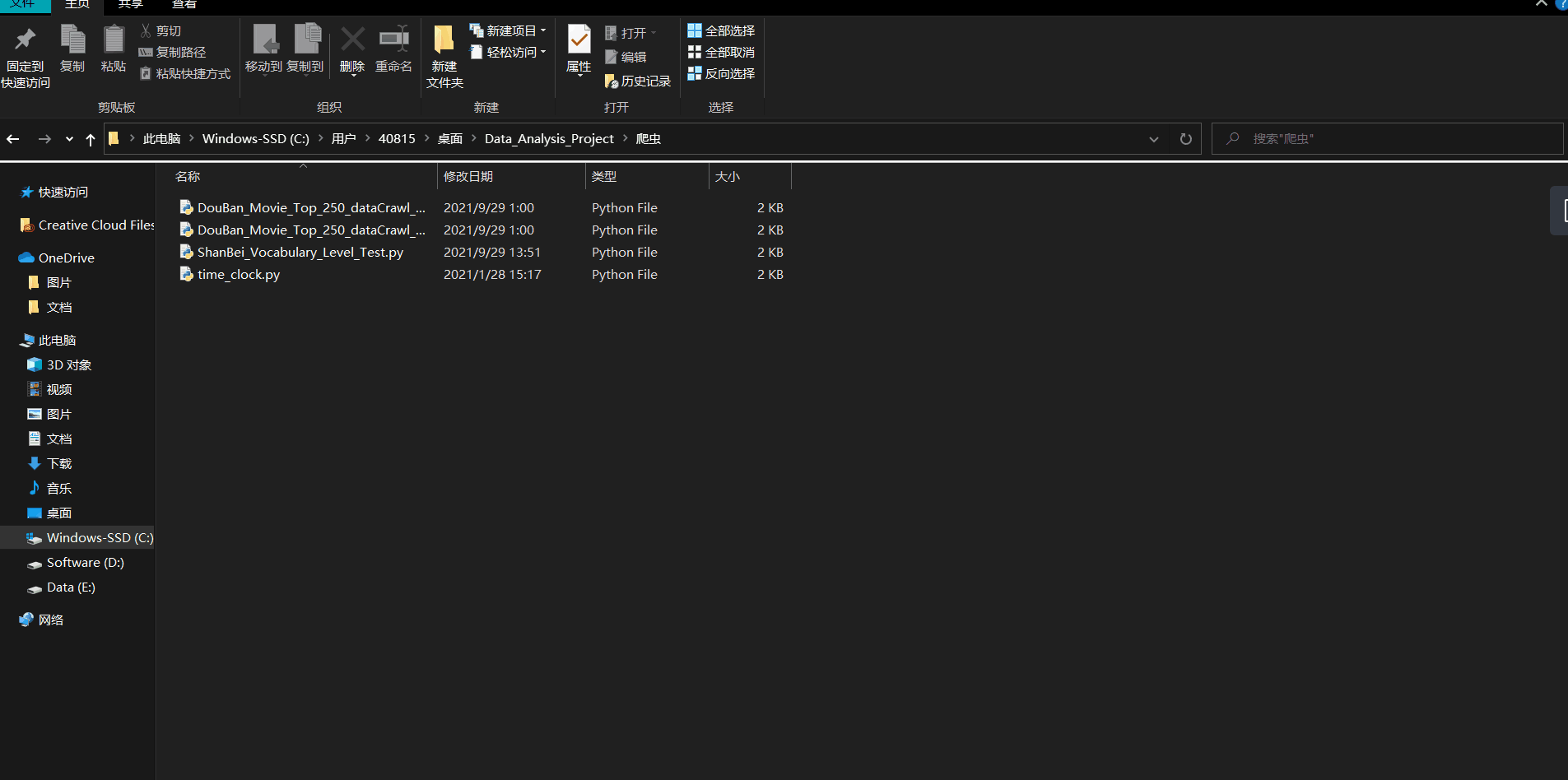The image size is (1568, 780).
Task: Open the address bar history dropdown
Action: point(1153,139)
